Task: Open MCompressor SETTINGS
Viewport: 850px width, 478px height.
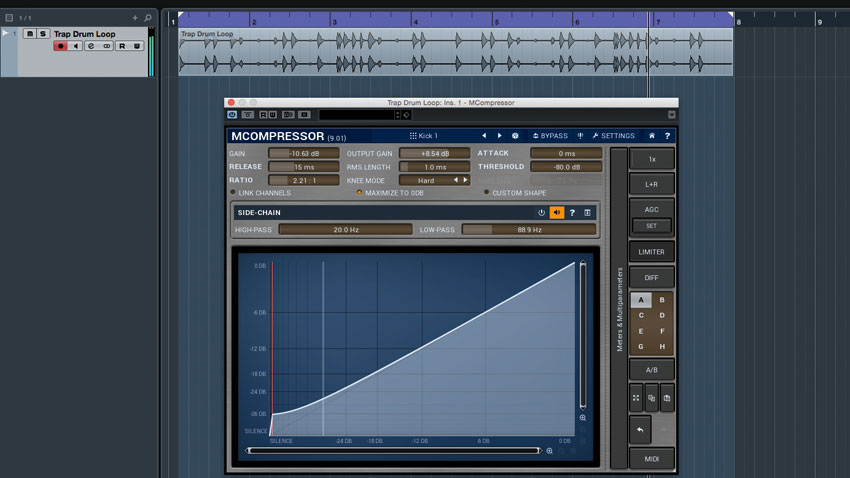Action: point(613,136)
